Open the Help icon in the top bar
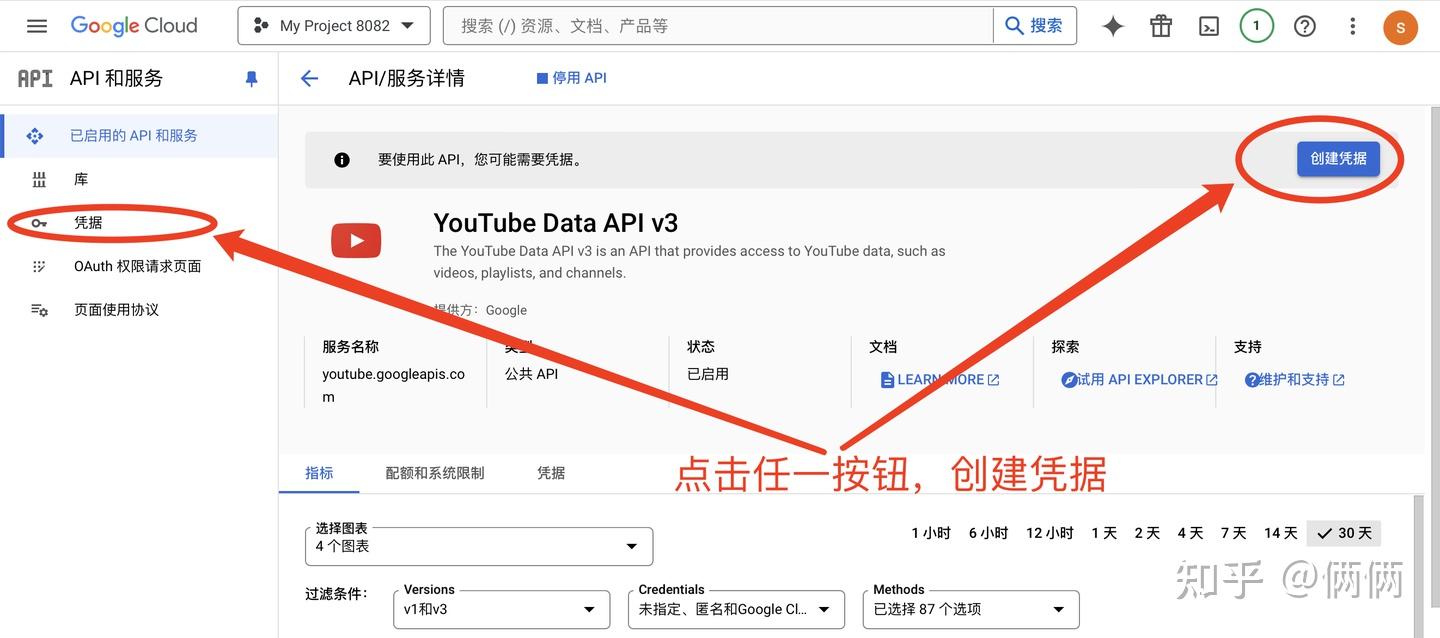Viewport: 1440px width, 638px height. point(1304,25)
